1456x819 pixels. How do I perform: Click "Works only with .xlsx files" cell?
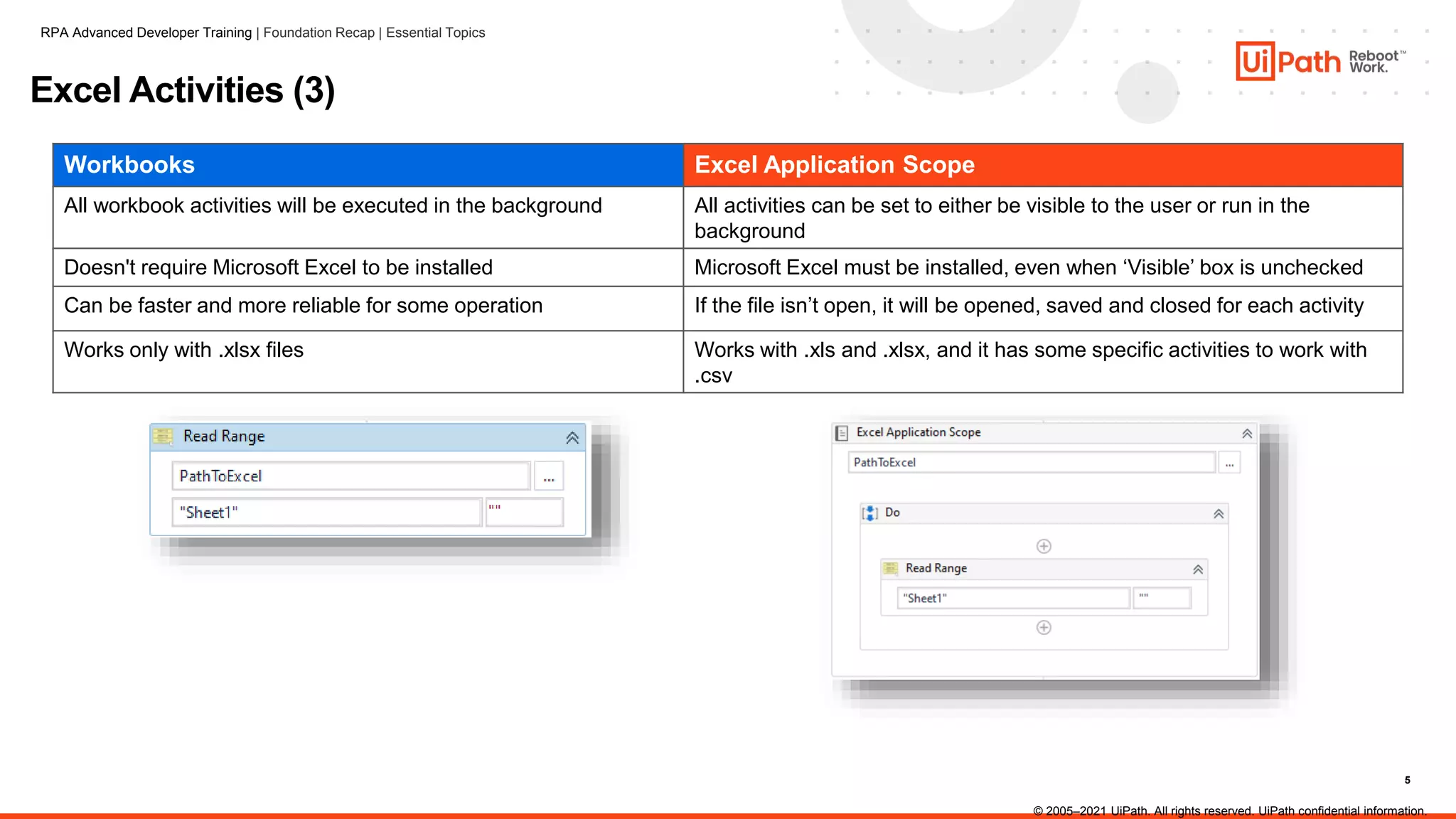click(x=368, y=361)
